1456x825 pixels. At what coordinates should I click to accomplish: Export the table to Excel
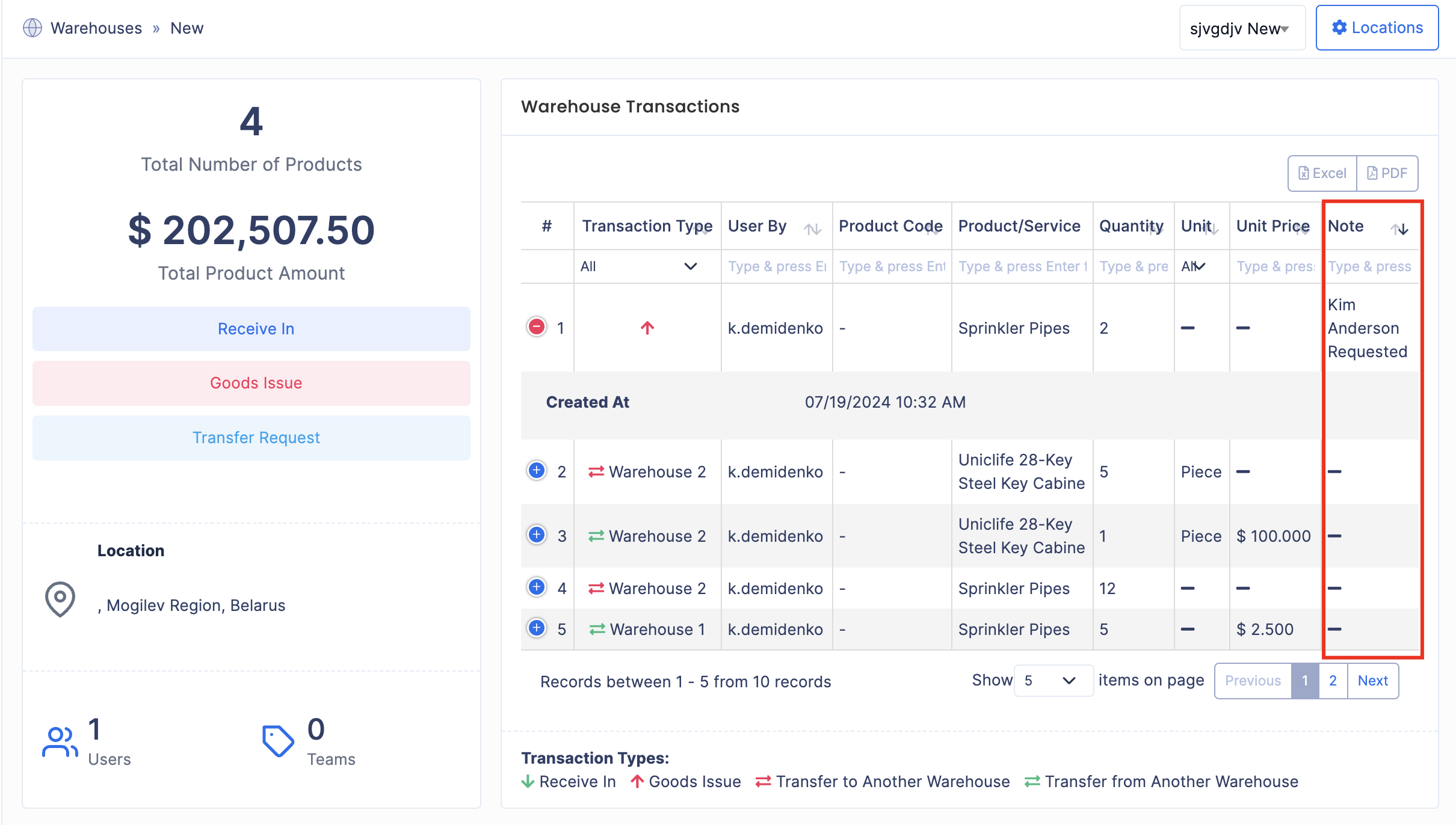pyautogui.click(x=1322, y=173)
